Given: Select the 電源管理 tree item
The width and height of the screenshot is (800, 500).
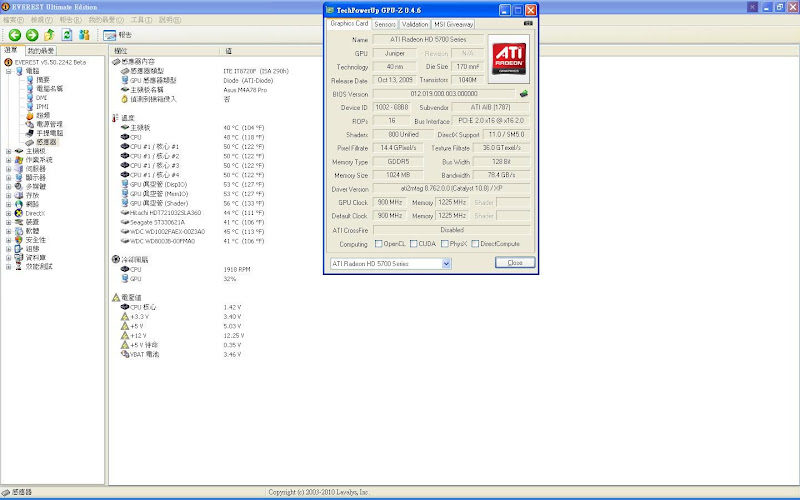Looking at the screenshot, I should [49, 124].
